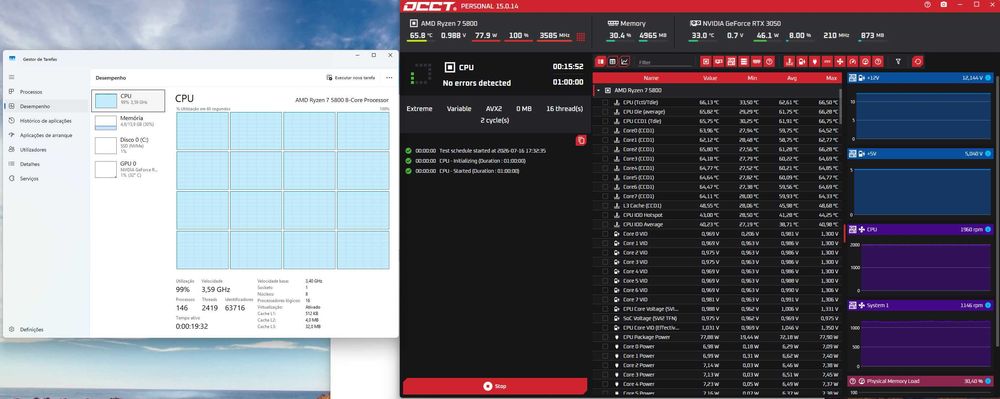Clear sensor filters with the funnel icon
This screenshot has width=1000, height=399.
[898, 61]
